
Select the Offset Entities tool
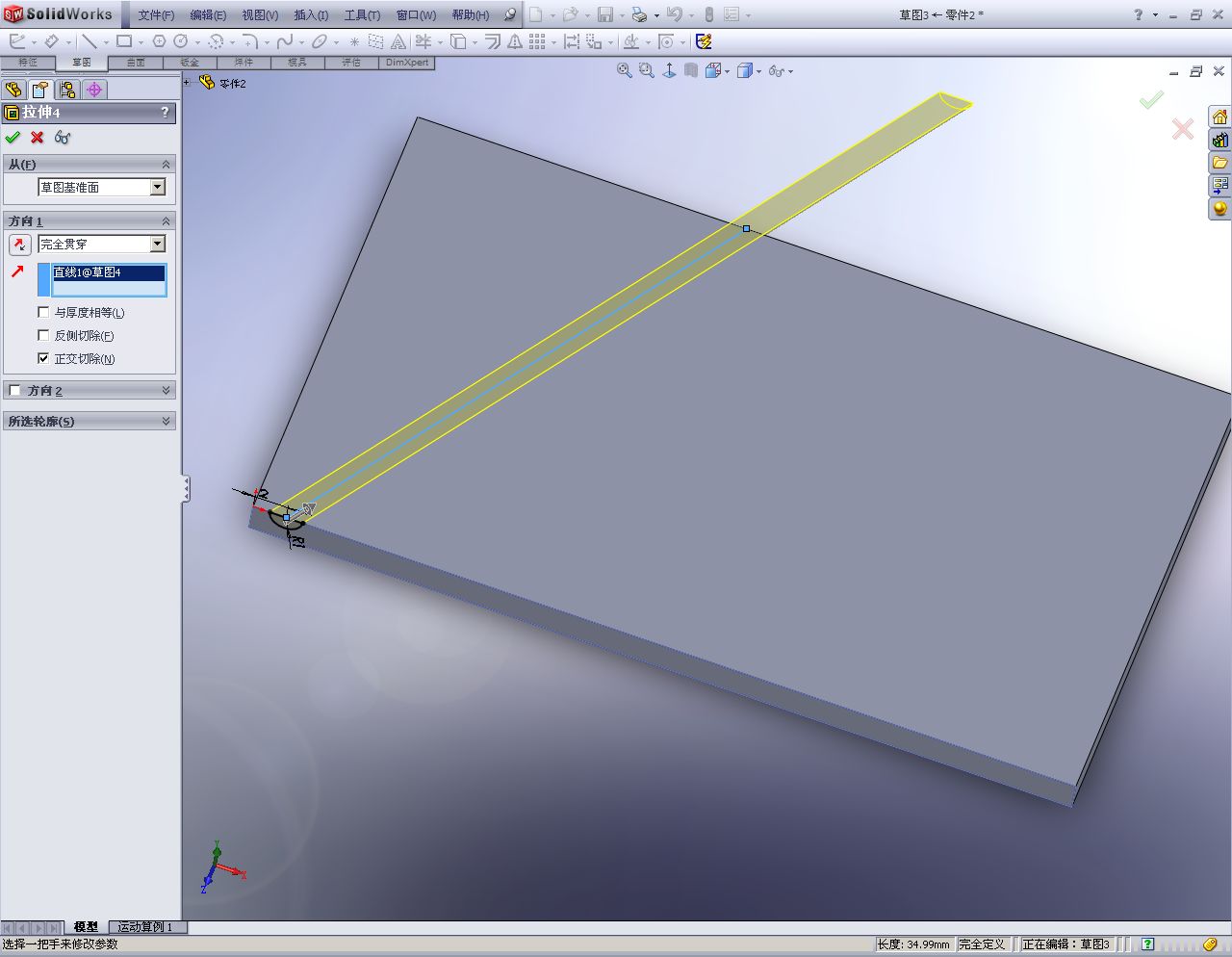[493, 41]
